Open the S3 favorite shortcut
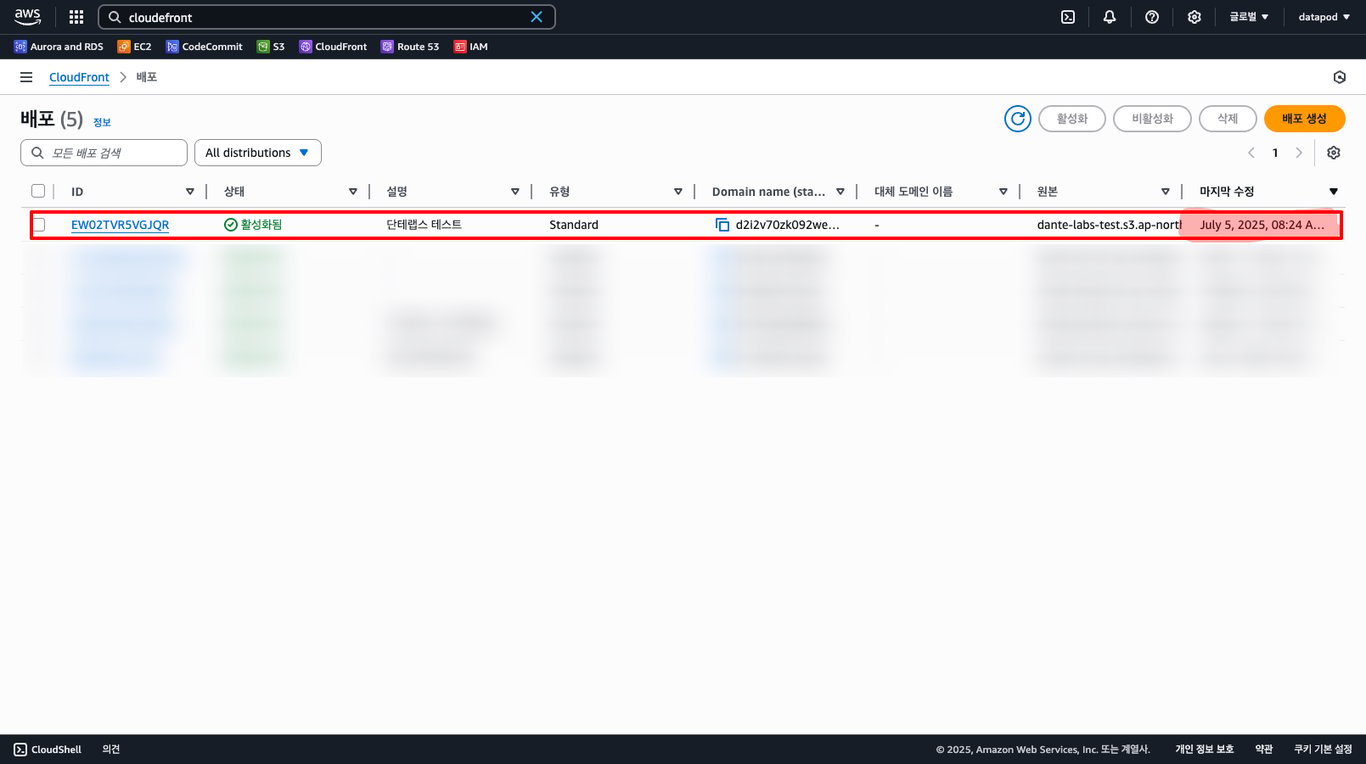The width and height of the screenshot is (1366, 764). coord(271,46)
